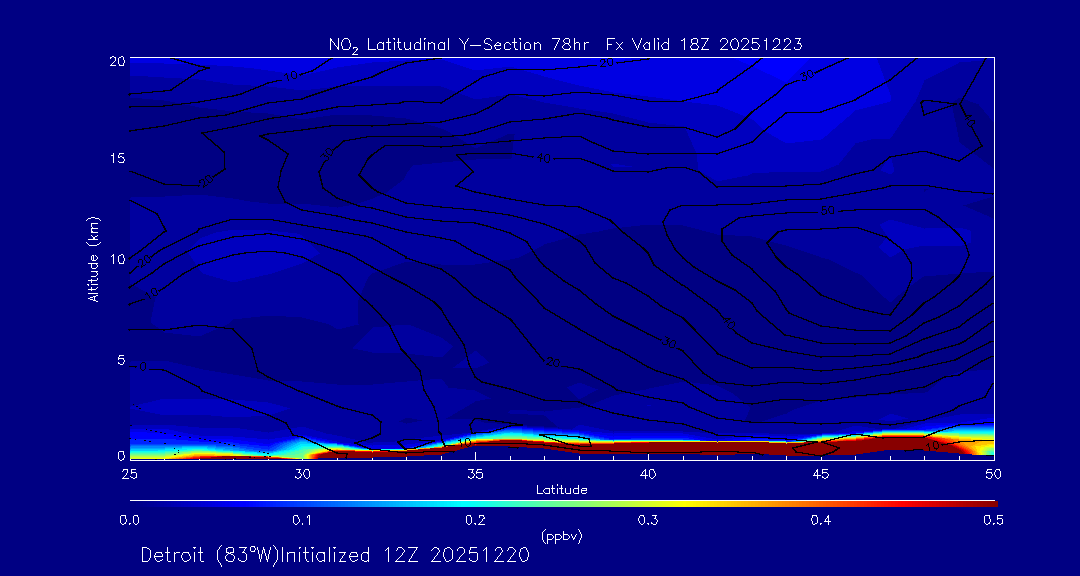Click the 20 km altitude tick label
The height and width of the screenshot is (576, 1080).
tap(117, 60)
